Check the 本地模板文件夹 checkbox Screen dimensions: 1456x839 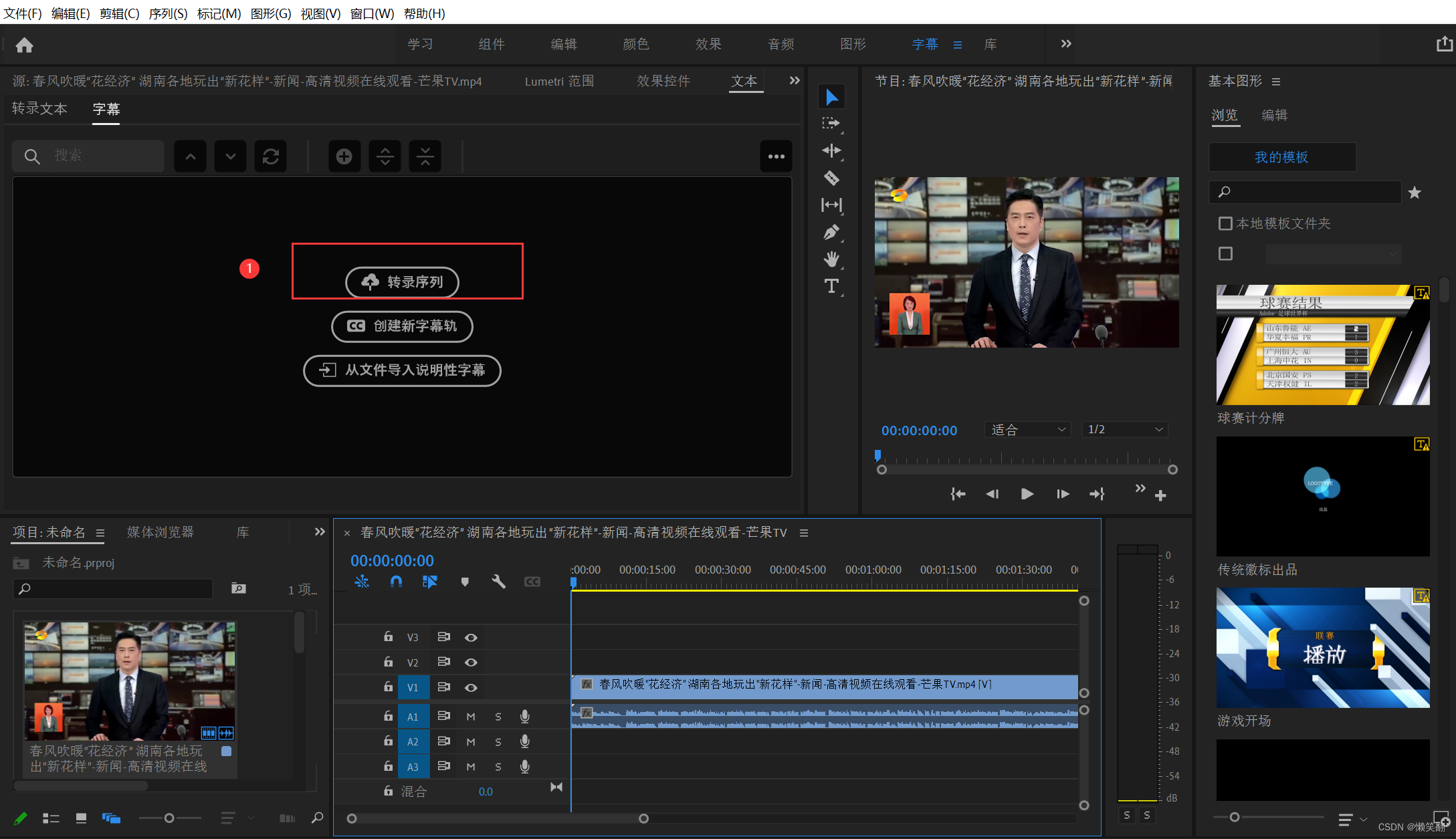click(1225, 223)
